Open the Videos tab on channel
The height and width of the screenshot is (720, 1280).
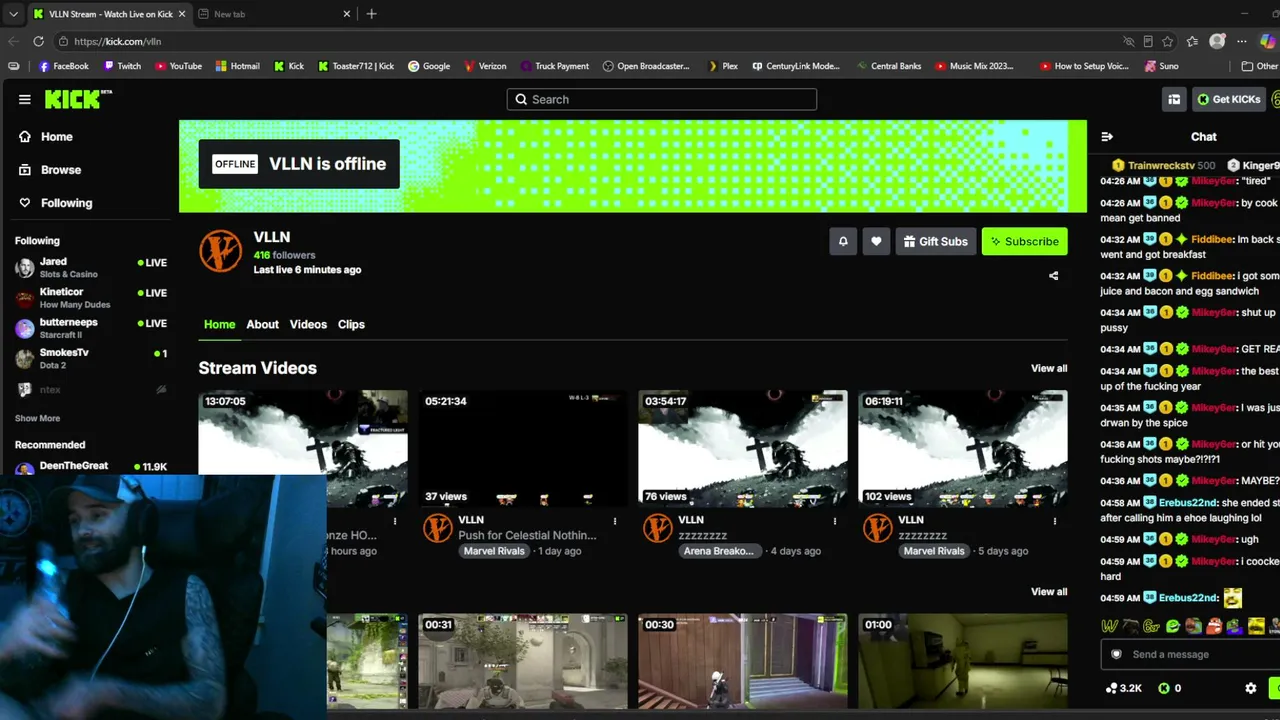coord(308,324)
